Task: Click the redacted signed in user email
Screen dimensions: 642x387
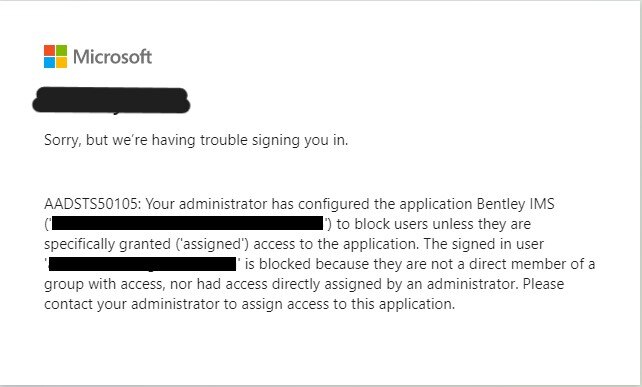Action: (142, 264)
